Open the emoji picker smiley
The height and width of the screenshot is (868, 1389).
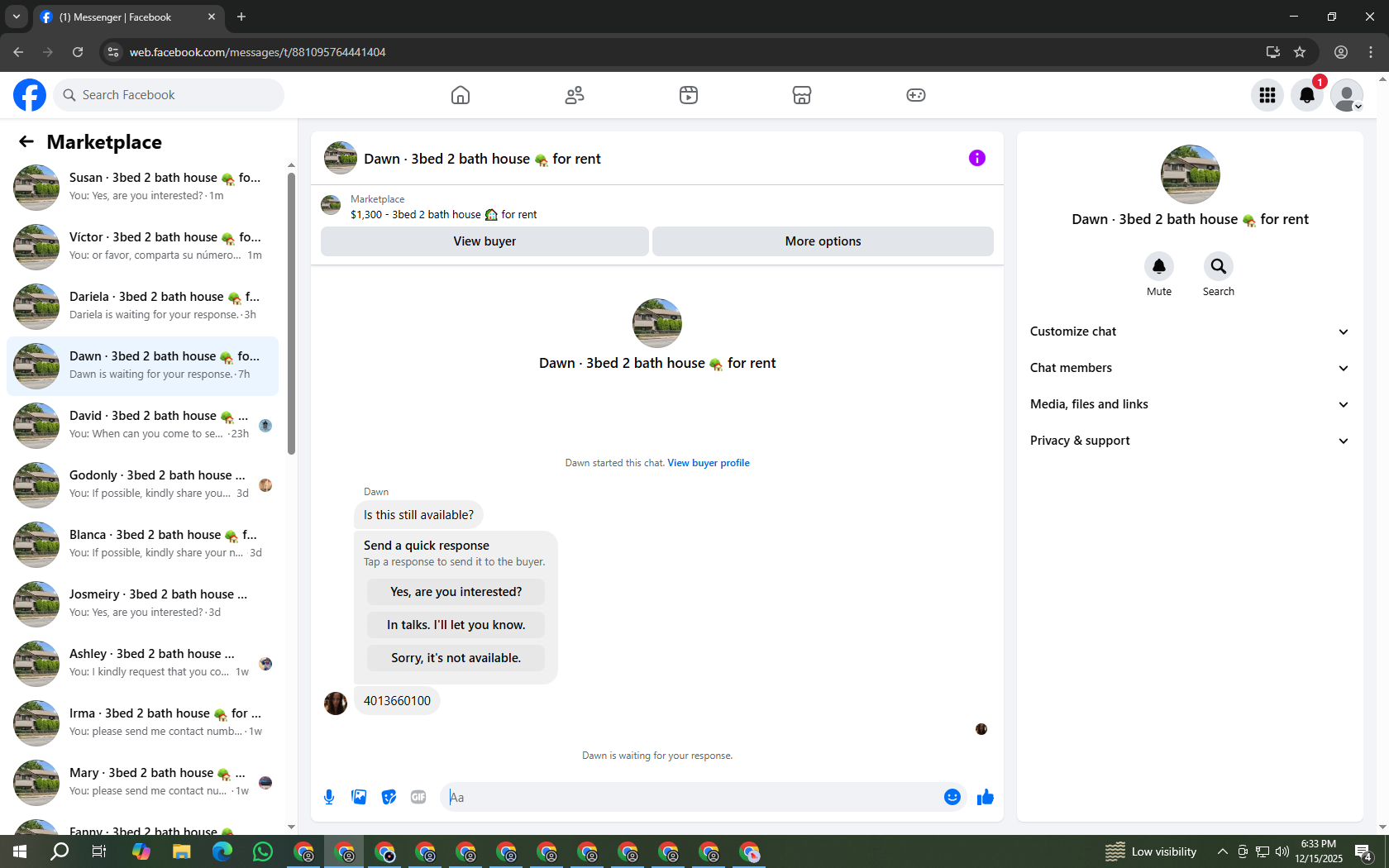click(x=952, y=797)
